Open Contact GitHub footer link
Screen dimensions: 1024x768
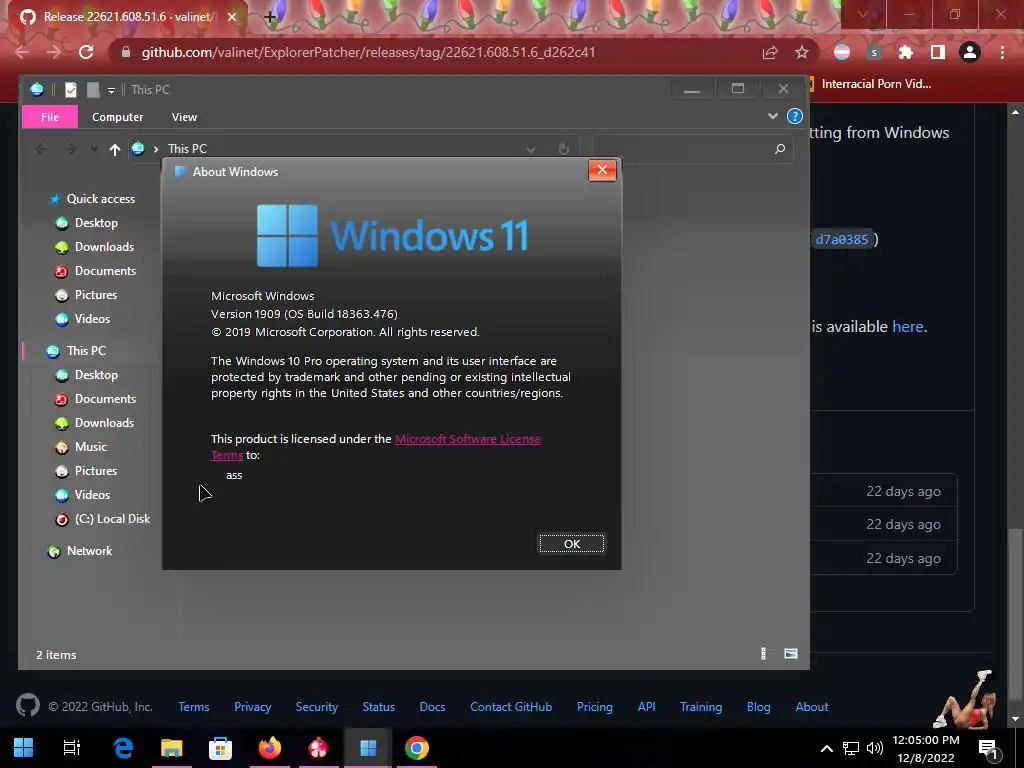[x=511, y=707]
